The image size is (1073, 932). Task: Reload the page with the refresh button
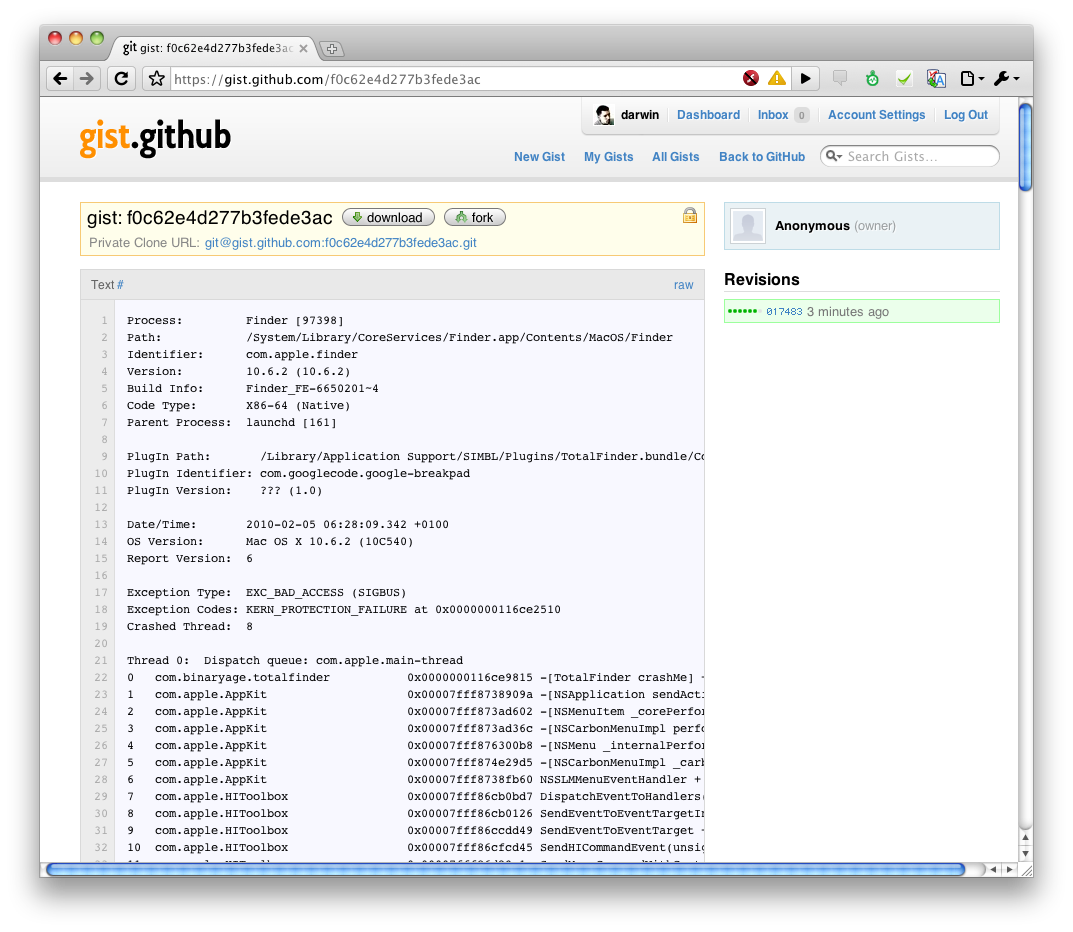[x=120, y=79]
